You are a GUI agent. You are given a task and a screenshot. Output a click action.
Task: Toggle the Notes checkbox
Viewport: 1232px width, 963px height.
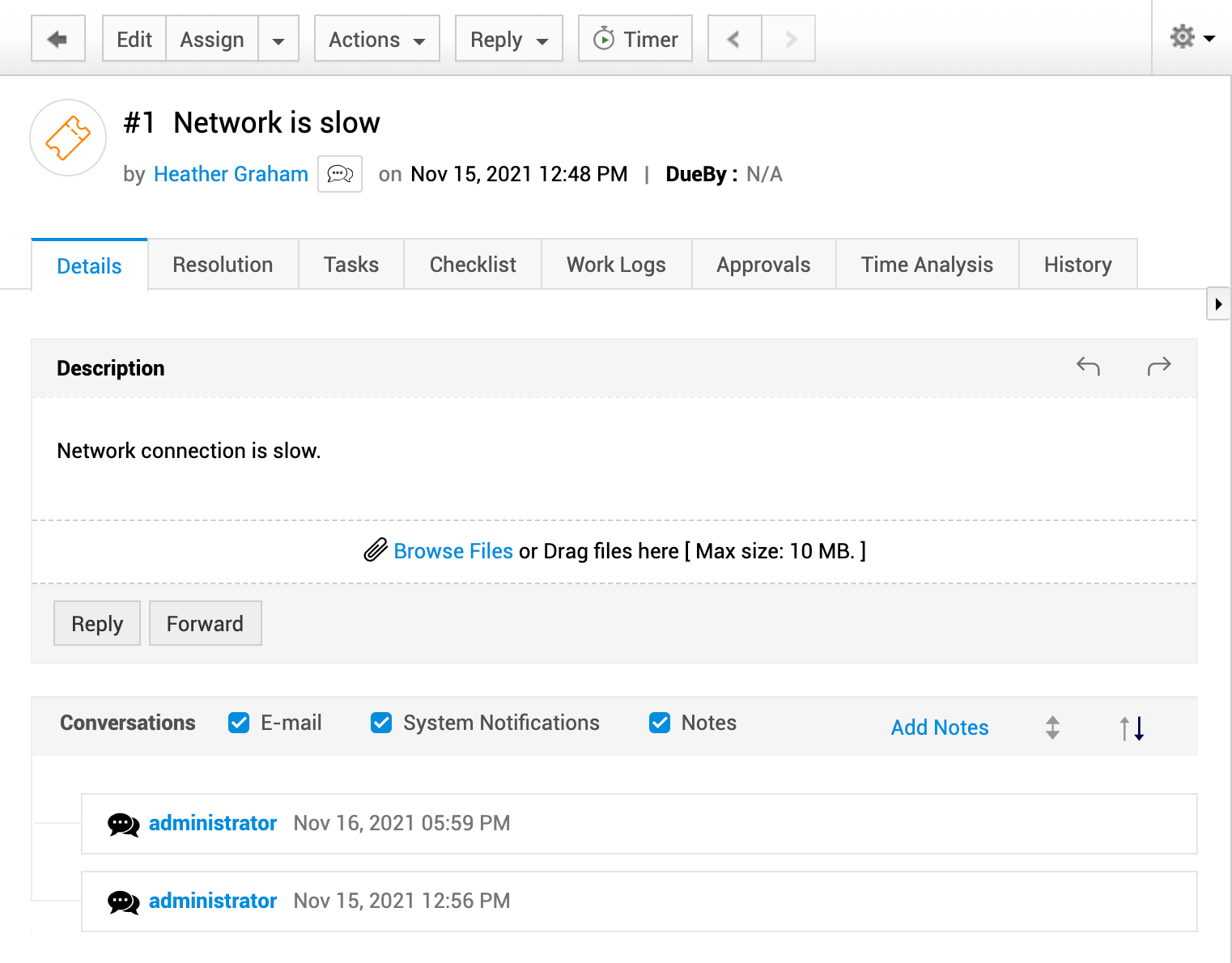[660, 723]
